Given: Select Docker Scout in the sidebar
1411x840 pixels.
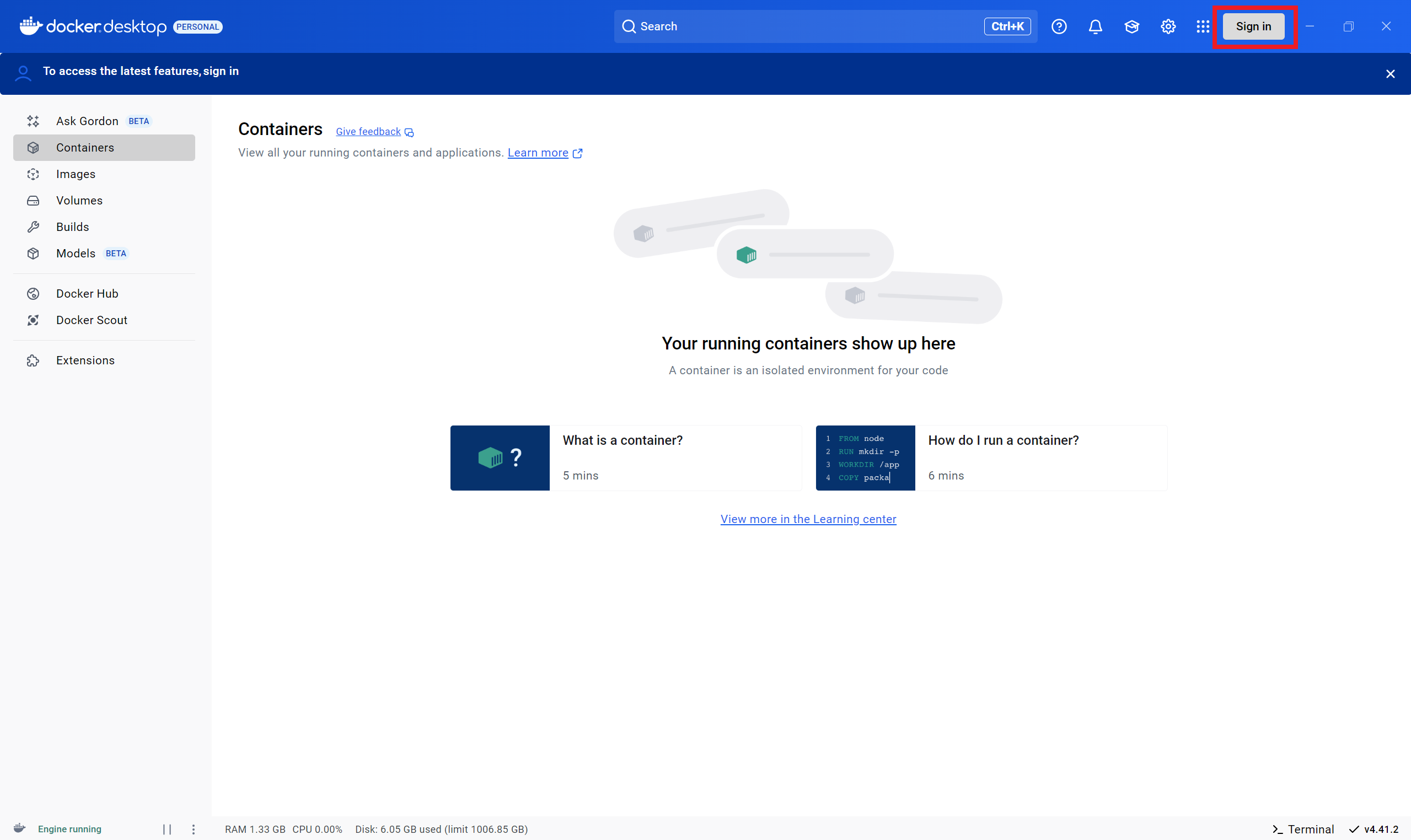Looking at the screenshot, I should tap(92, 320).
